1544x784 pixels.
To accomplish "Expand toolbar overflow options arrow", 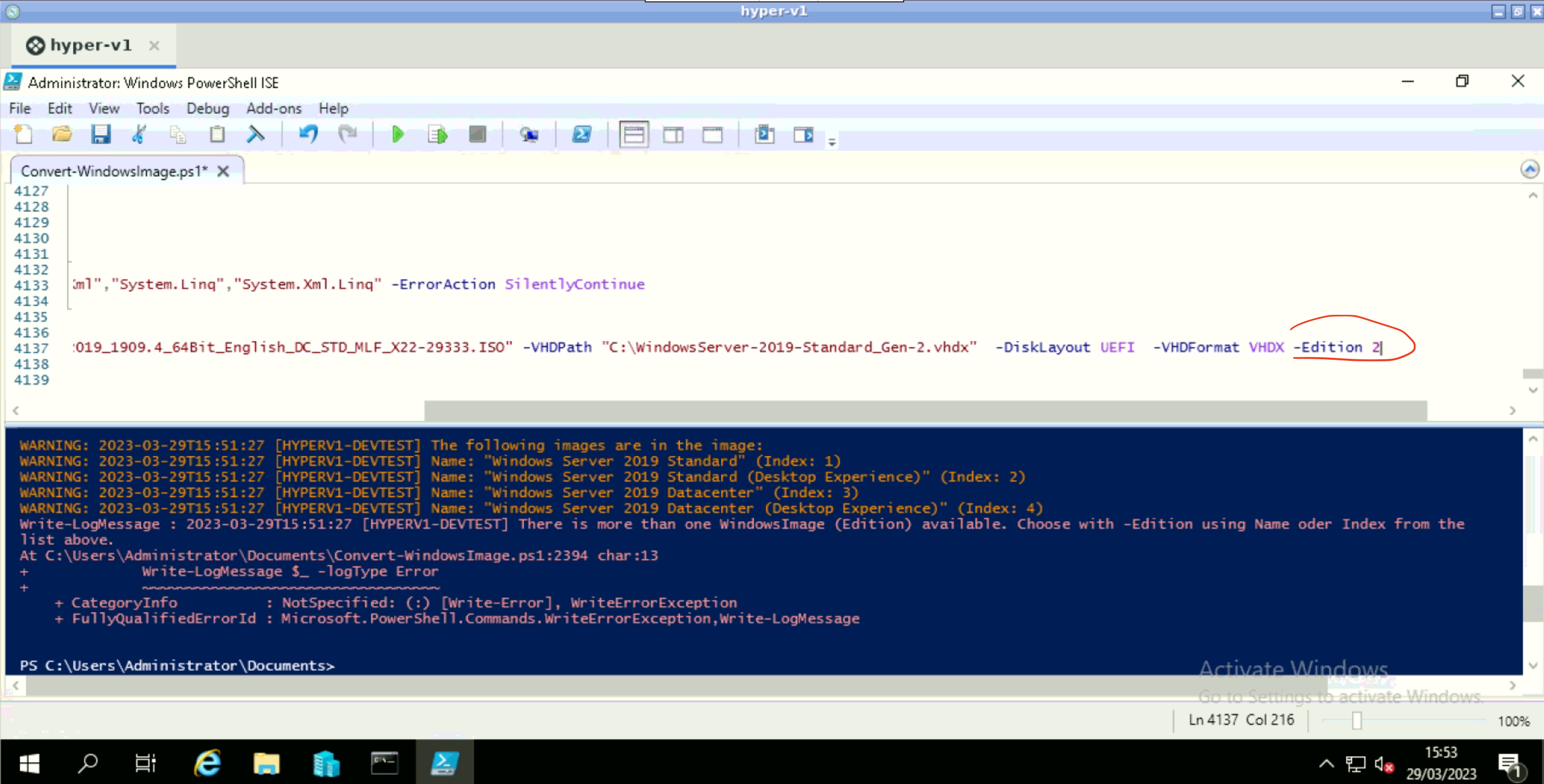I will [x=832, y=142].
